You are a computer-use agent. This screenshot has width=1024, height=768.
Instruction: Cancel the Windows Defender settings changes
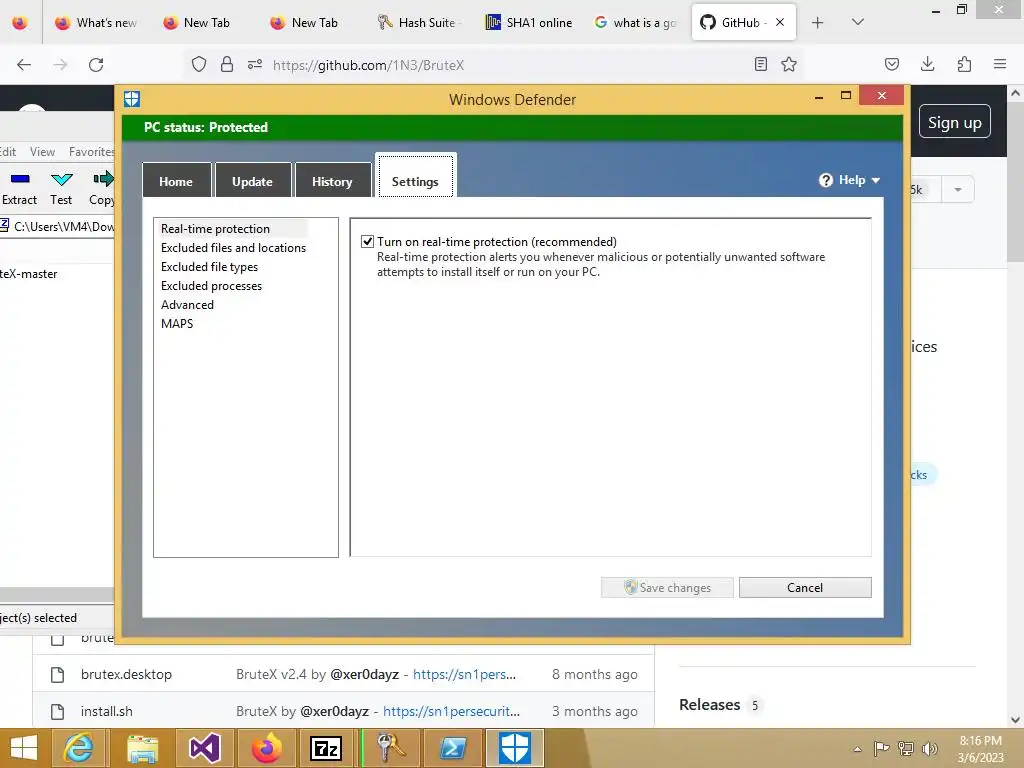[x=805, y=587]
